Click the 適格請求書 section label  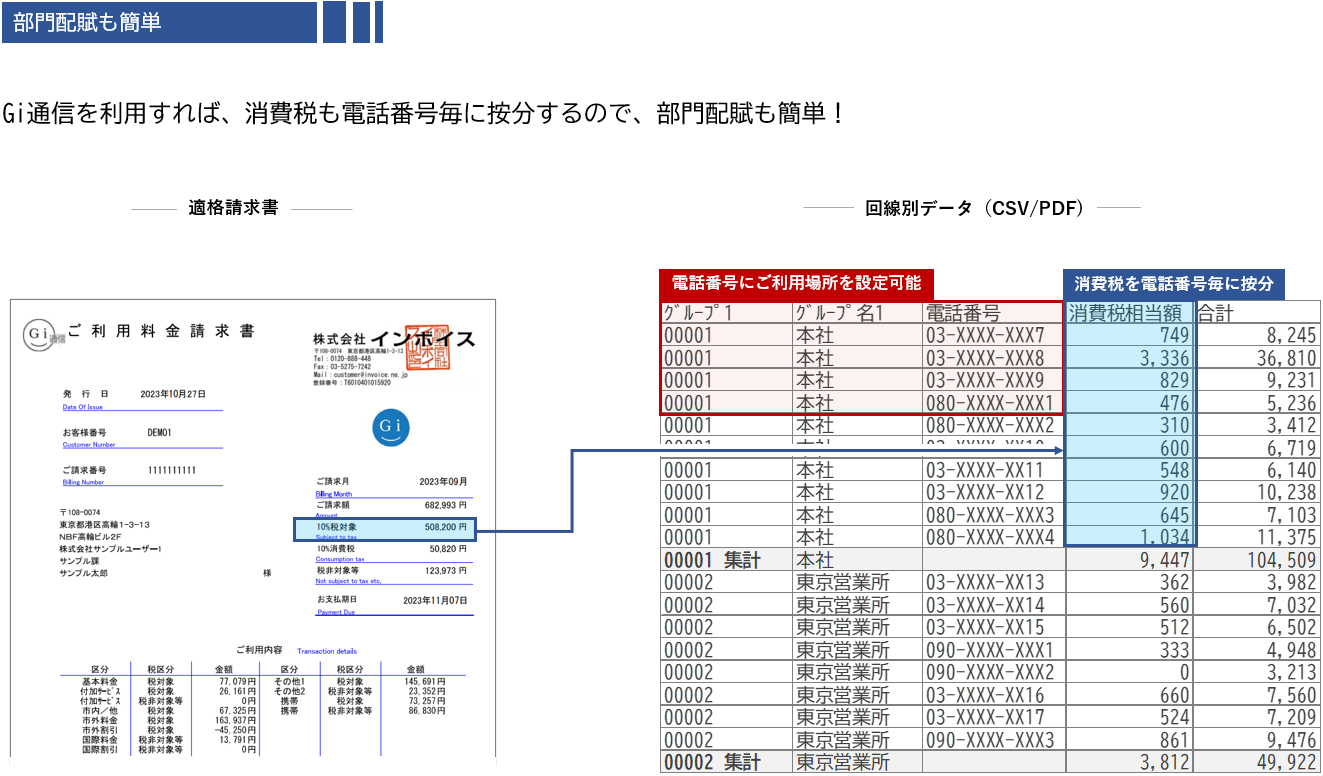coord(233,208)
